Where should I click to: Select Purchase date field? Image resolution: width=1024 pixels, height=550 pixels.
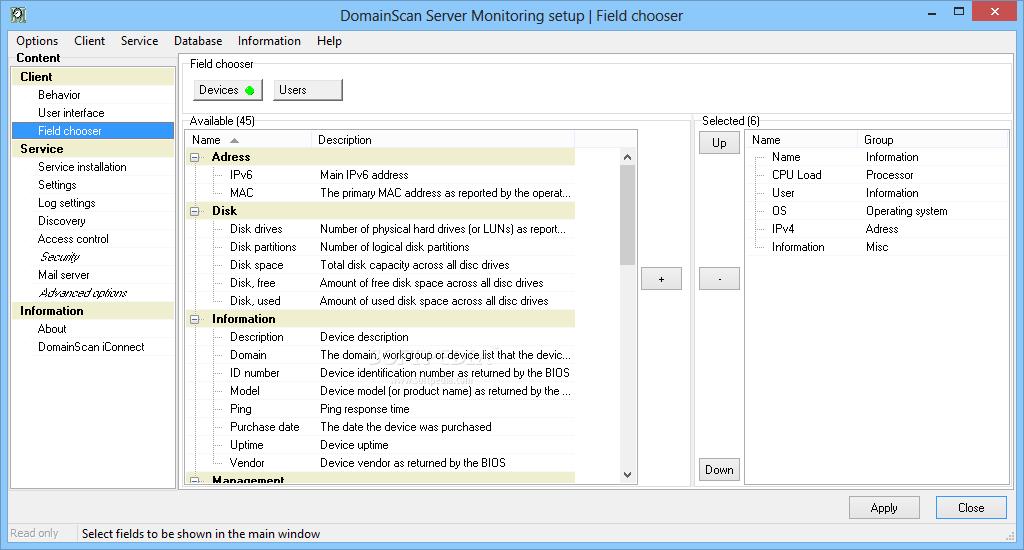click(264, 427)
